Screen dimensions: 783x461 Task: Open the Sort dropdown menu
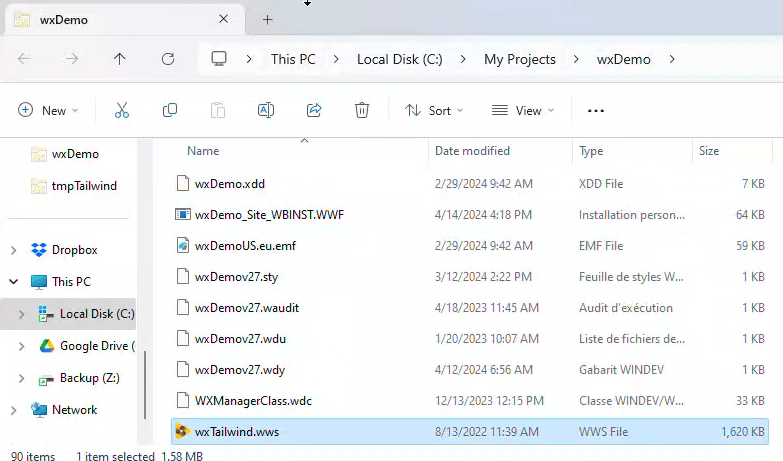pos(434,111)
